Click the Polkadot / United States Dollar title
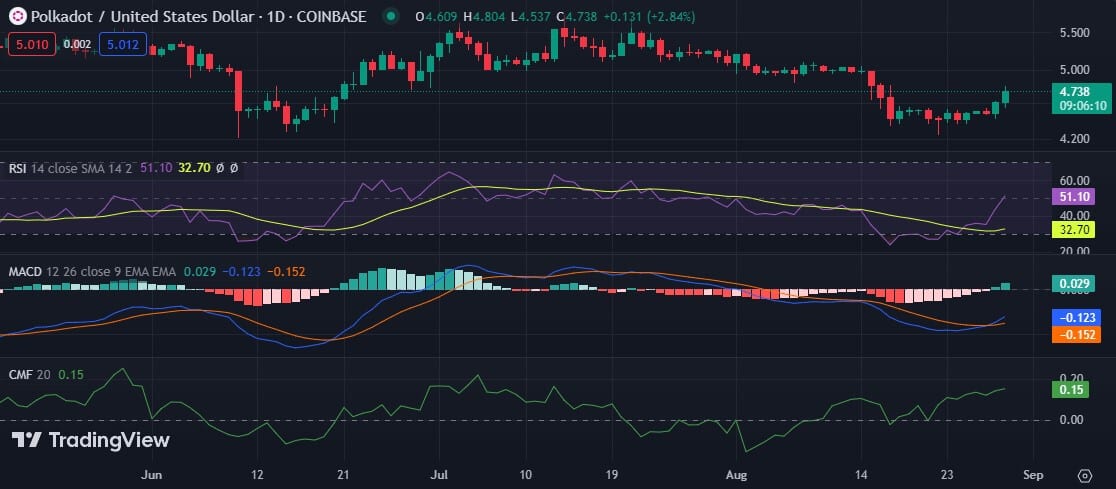 [197, 16]
